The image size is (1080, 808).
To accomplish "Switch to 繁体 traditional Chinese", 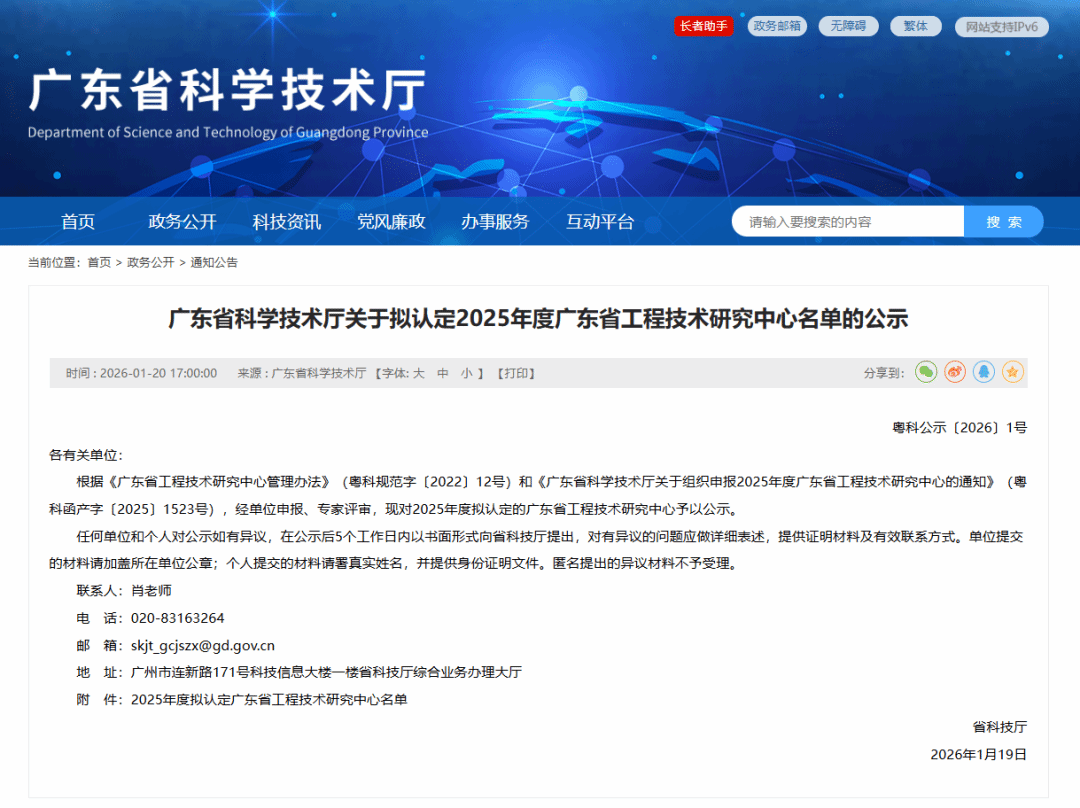I will click(x=915, y=26).
